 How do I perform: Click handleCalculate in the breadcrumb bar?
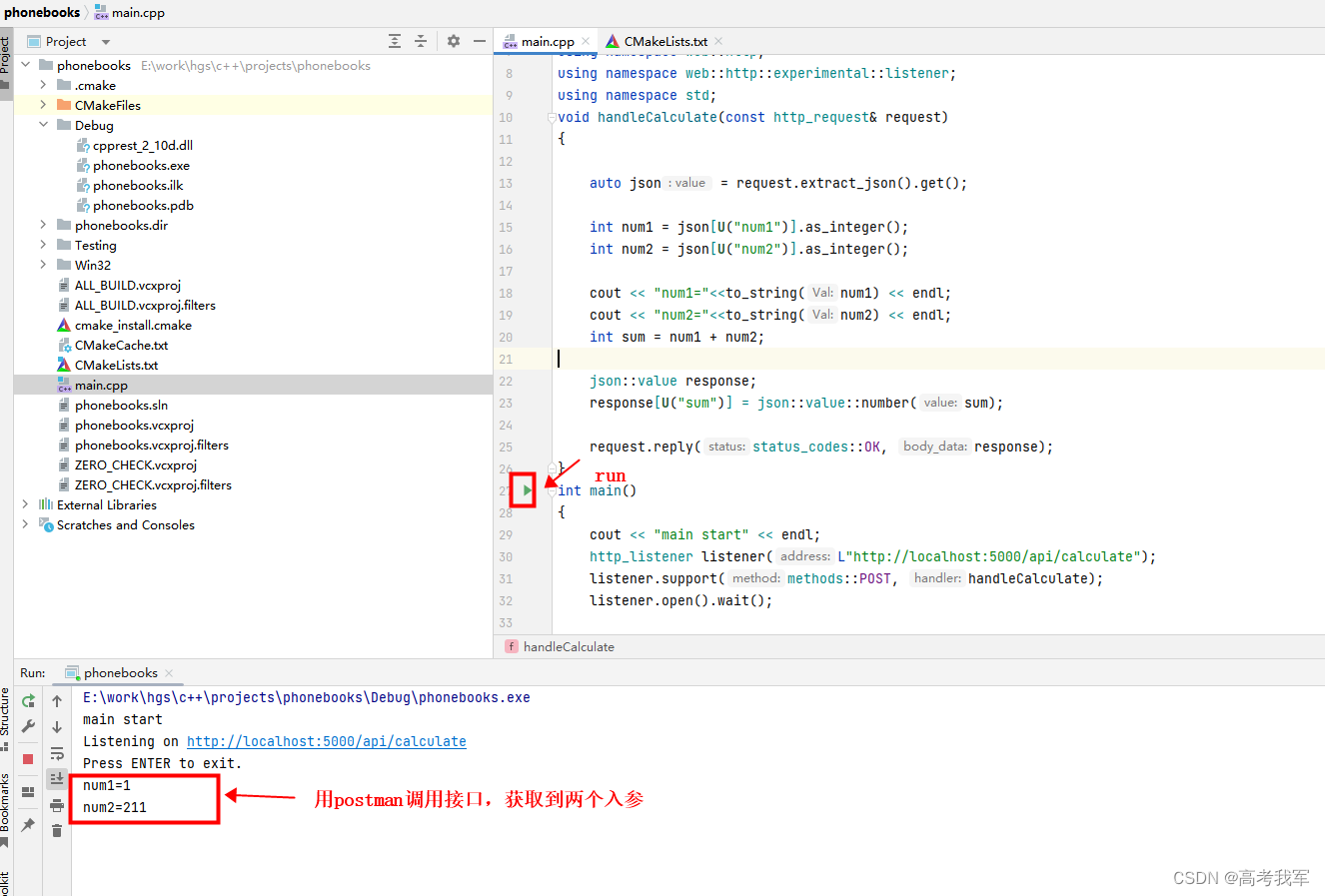tap(569, 646)
